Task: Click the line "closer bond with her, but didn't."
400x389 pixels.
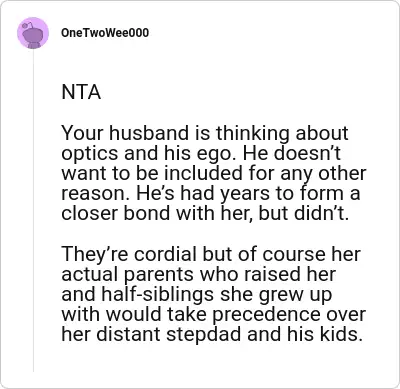Action: pyautogui.click(x=205, y=213)
